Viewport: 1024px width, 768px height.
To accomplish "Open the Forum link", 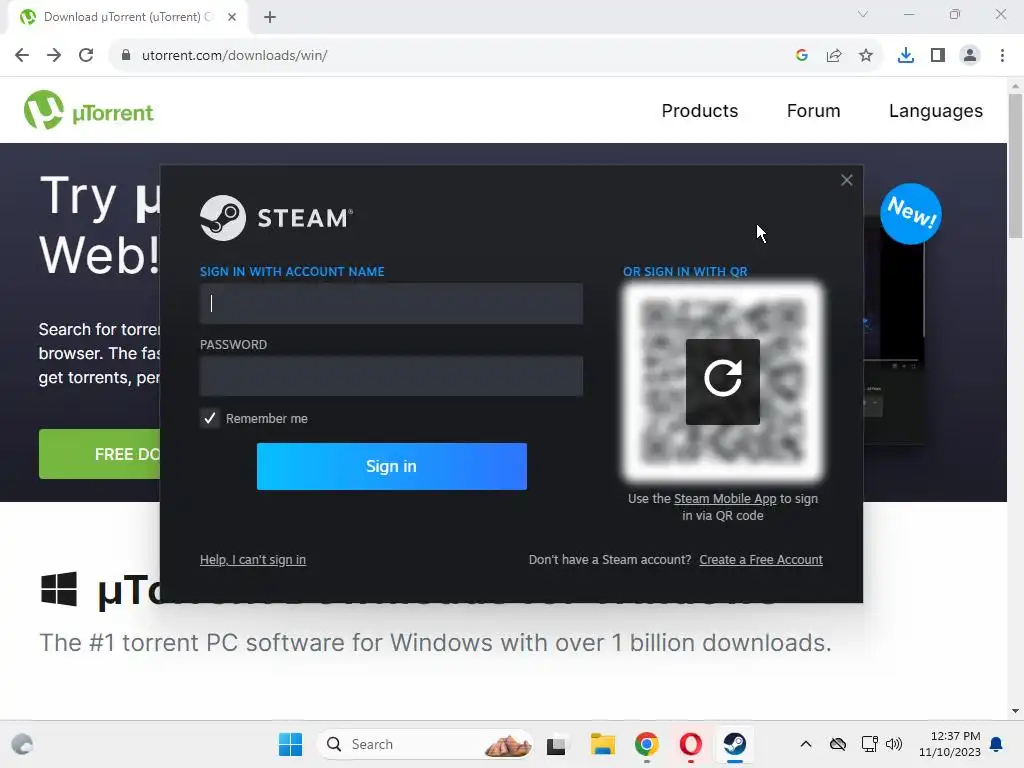I will (813, 111).
